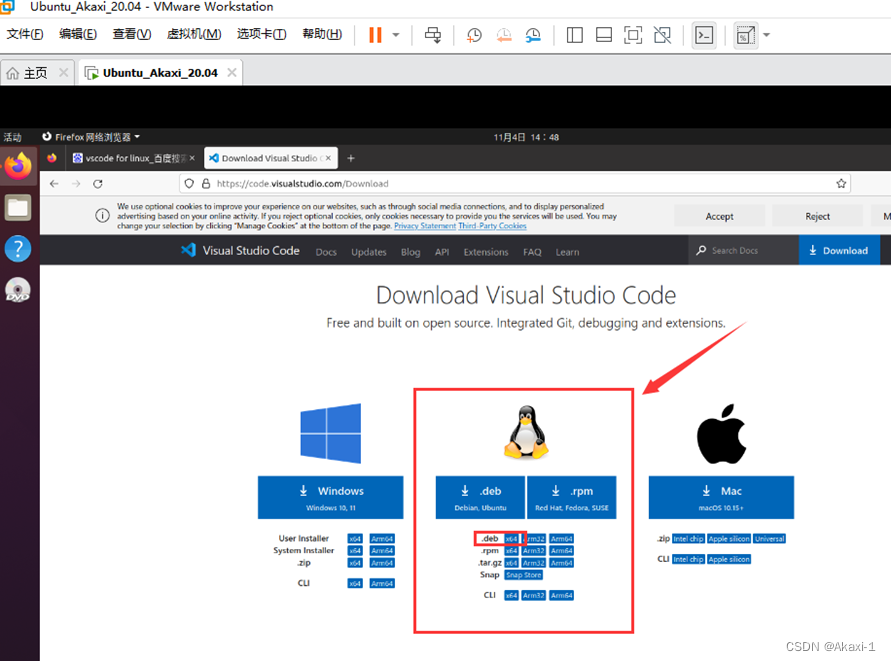
Task: Click Universal link in Mac .zip row
Action: (x=769, y=539)
